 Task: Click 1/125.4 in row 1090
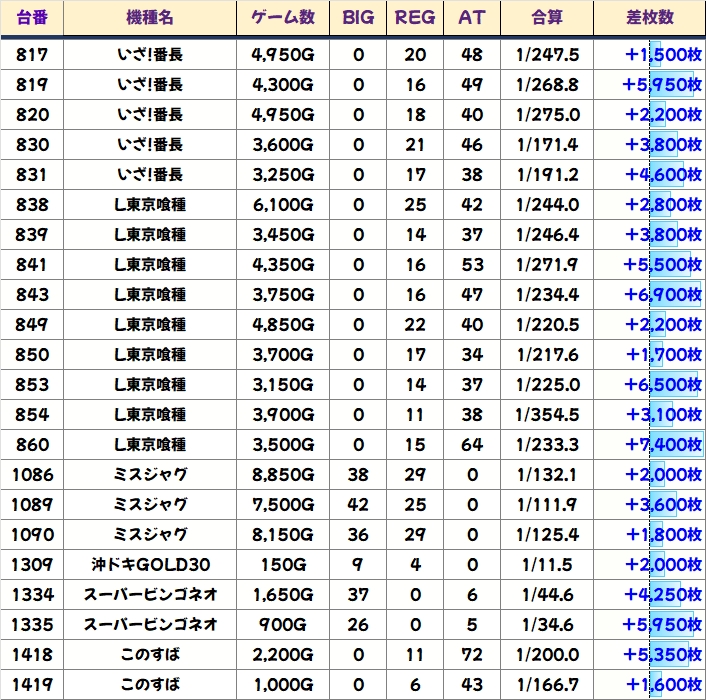point(547,534)
